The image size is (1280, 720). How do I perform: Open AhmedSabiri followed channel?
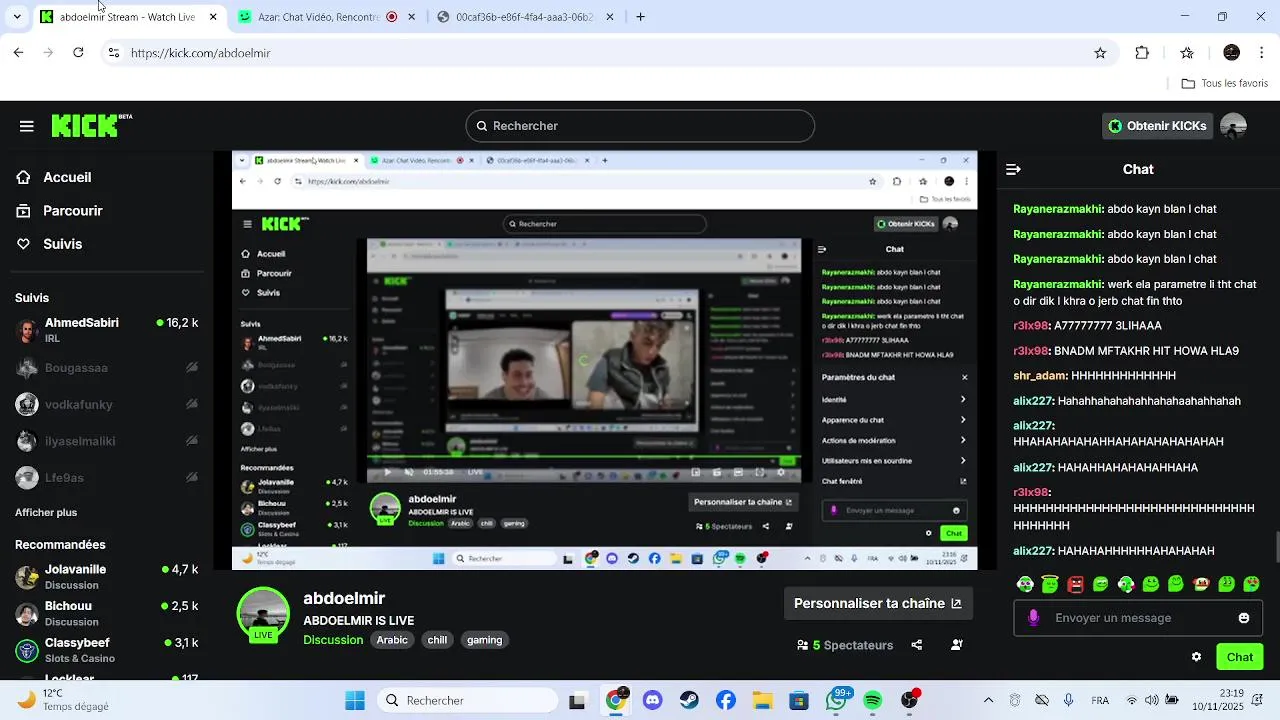(x=107, y=330)
